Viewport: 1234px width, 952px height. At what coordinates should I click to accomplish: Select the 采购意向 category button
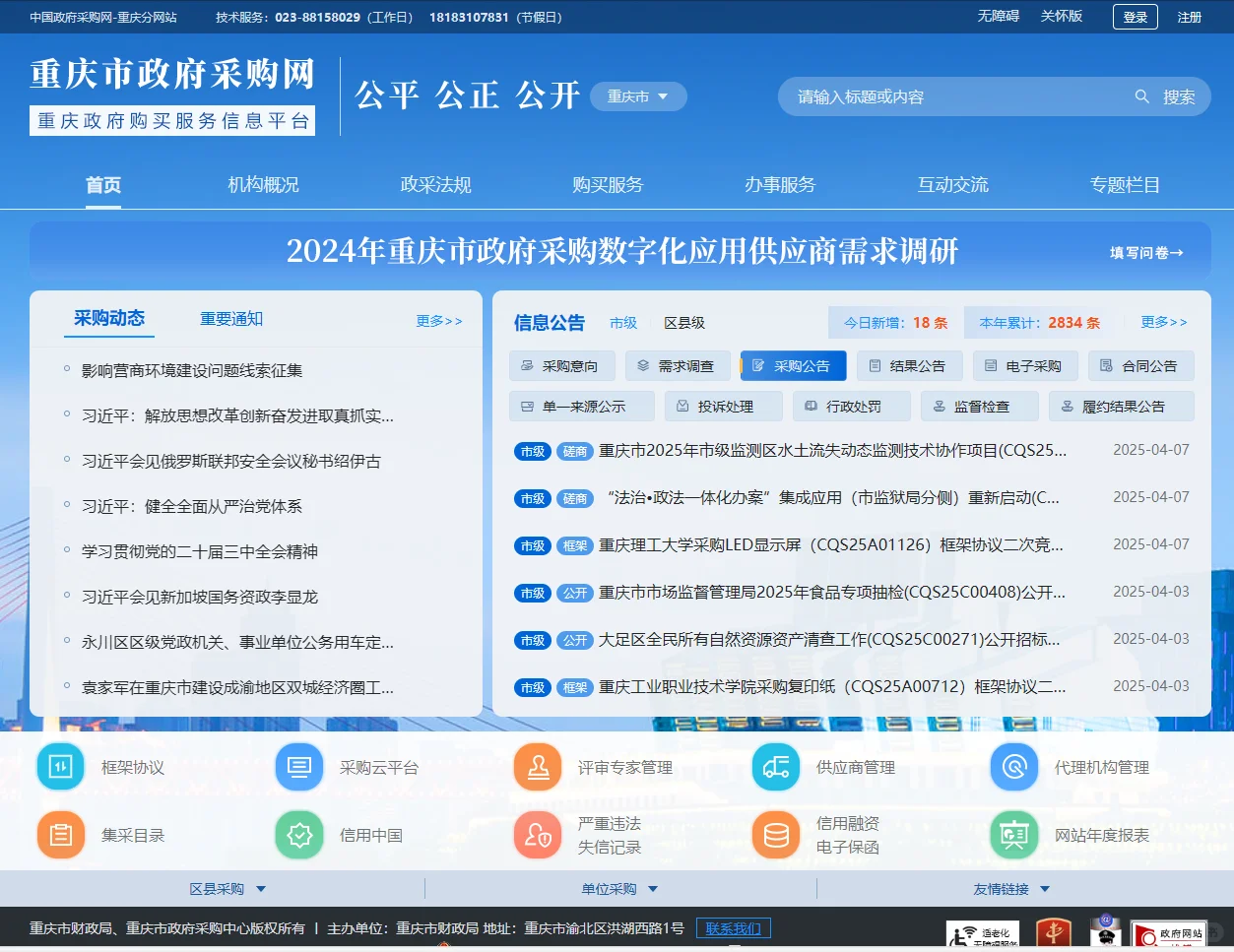pyautogui.click(x=562, y=366)
